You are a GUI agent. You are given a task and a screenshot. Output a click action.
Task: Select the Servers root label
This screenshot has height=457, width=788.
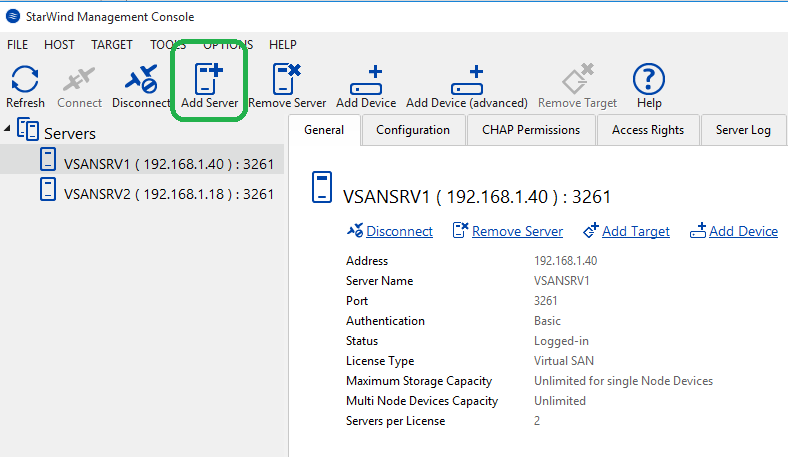(x=70, y=133)
